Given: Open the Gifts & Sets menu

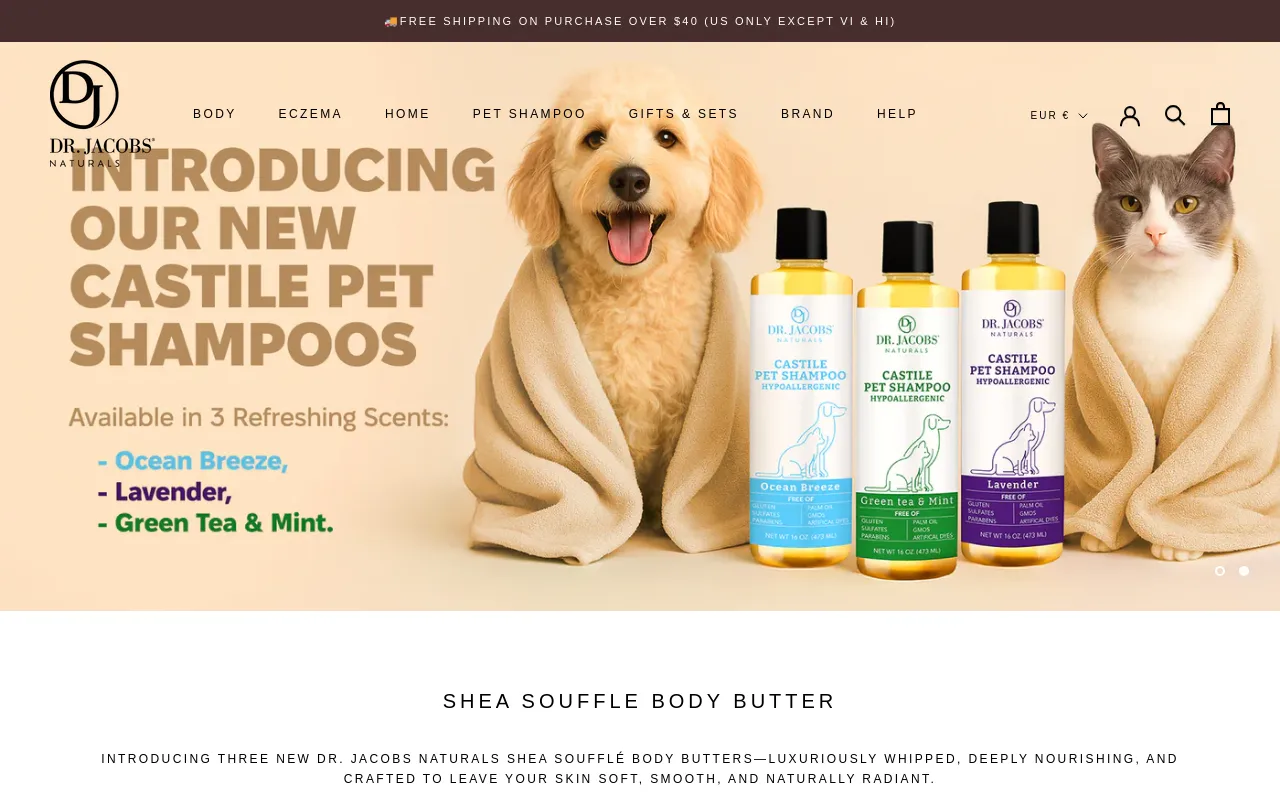Looking at the screenshot, I should coord(683,114).
